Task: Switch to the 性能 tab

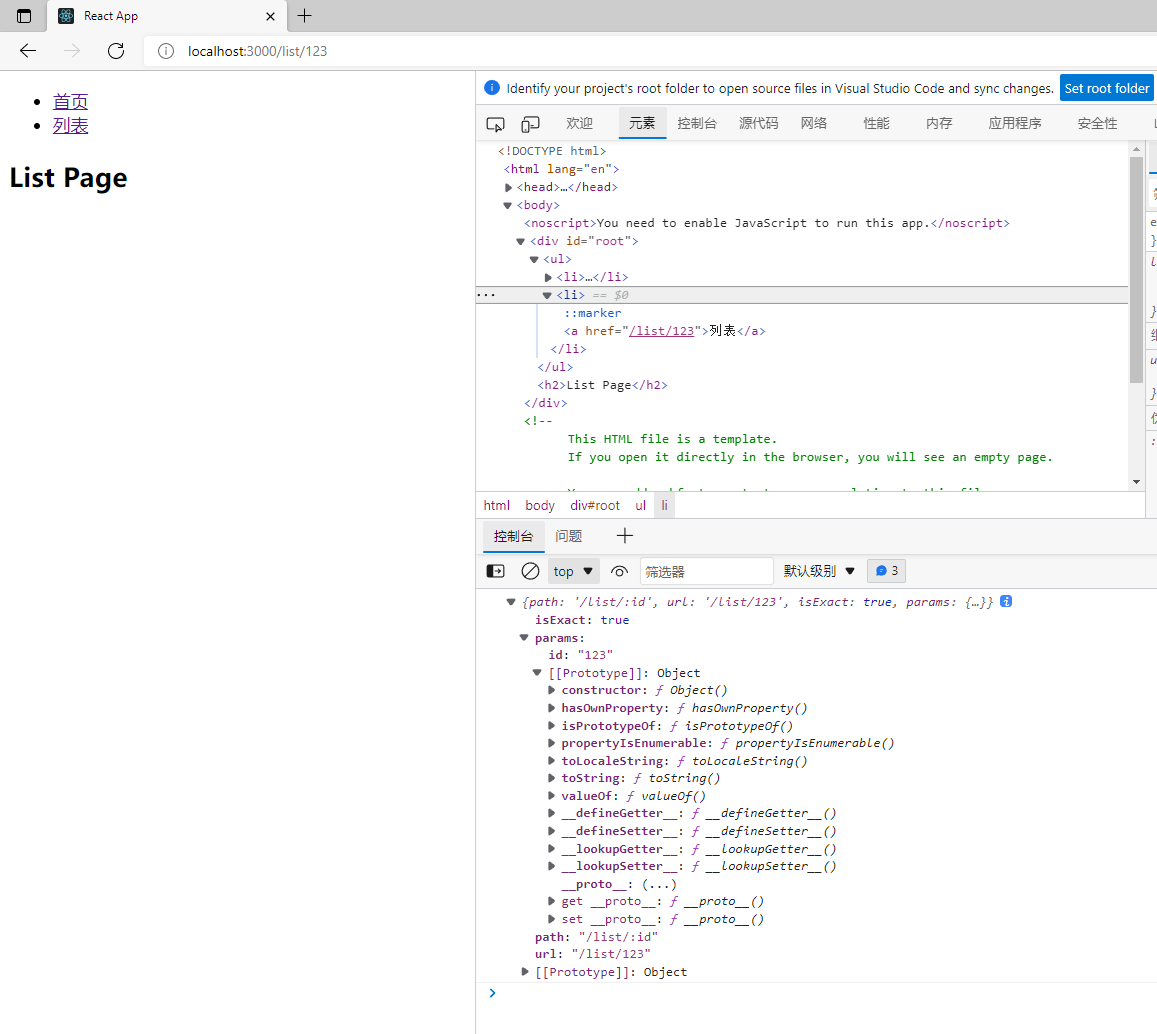Action: [877, 123]
